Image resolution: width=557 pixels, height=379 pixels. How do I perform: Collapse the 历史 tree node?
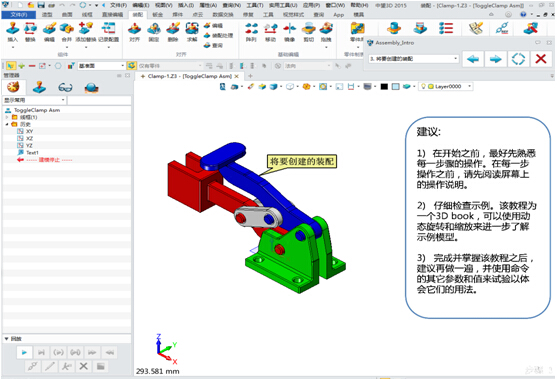(7, 124)
